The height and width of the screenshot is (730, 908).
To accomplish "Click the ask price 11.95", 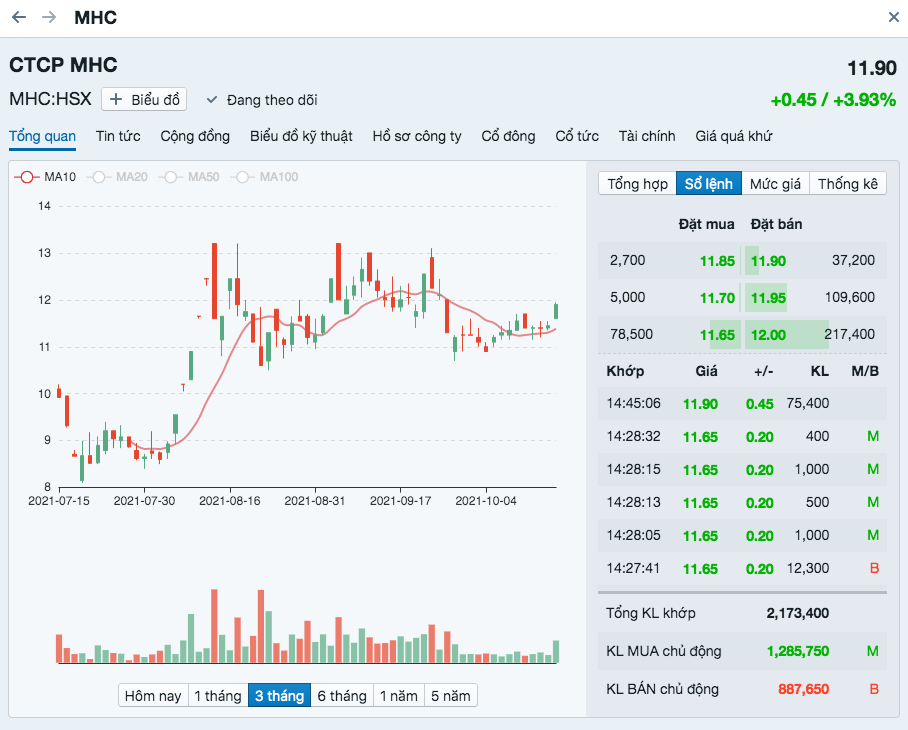I will point(768,298).
